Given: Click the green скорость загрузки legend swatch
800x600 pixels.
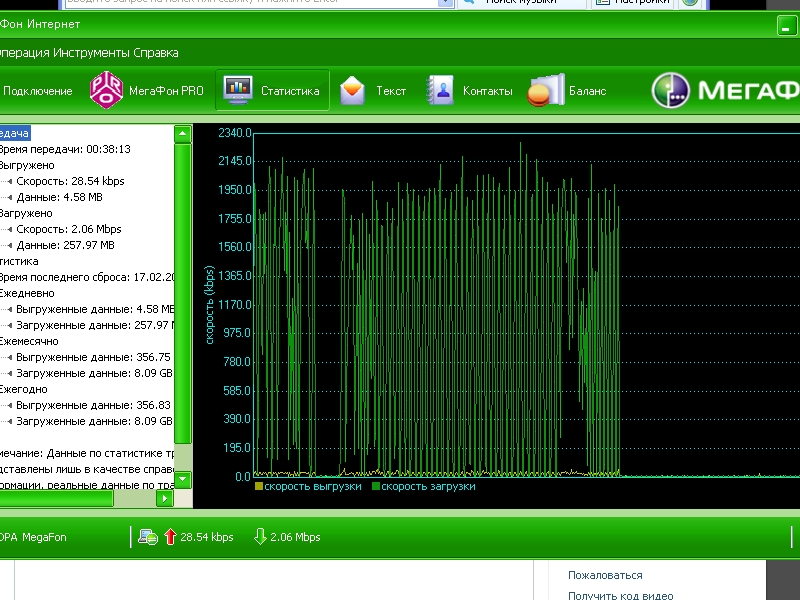Looking at the screenshot, I should [x=376, y=486].
